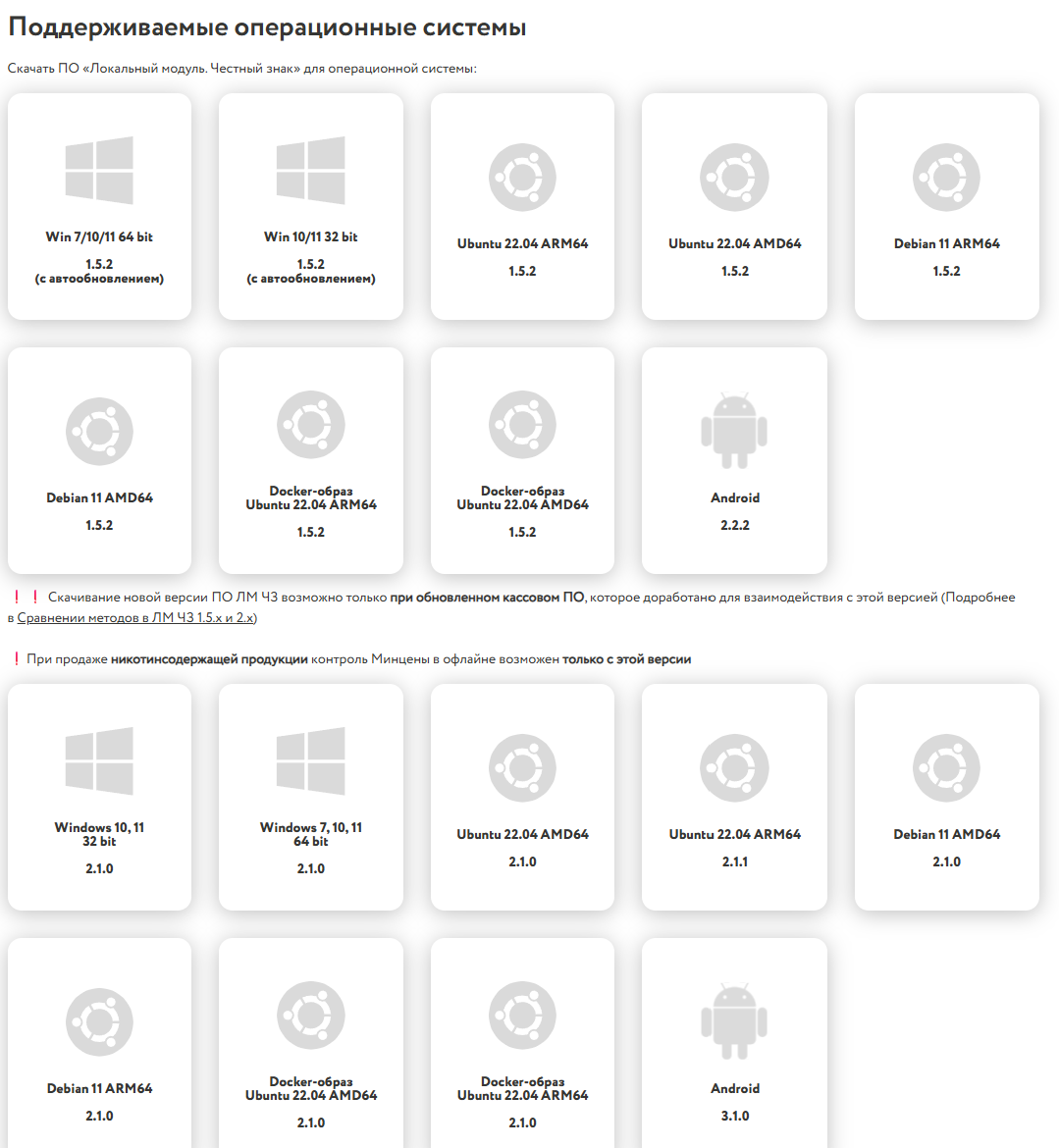1059x1148 pixels.
Task: Click the Windows logo for Win 7/10/11 64 bit 1.5.2
Action: [x=99, y=170]
